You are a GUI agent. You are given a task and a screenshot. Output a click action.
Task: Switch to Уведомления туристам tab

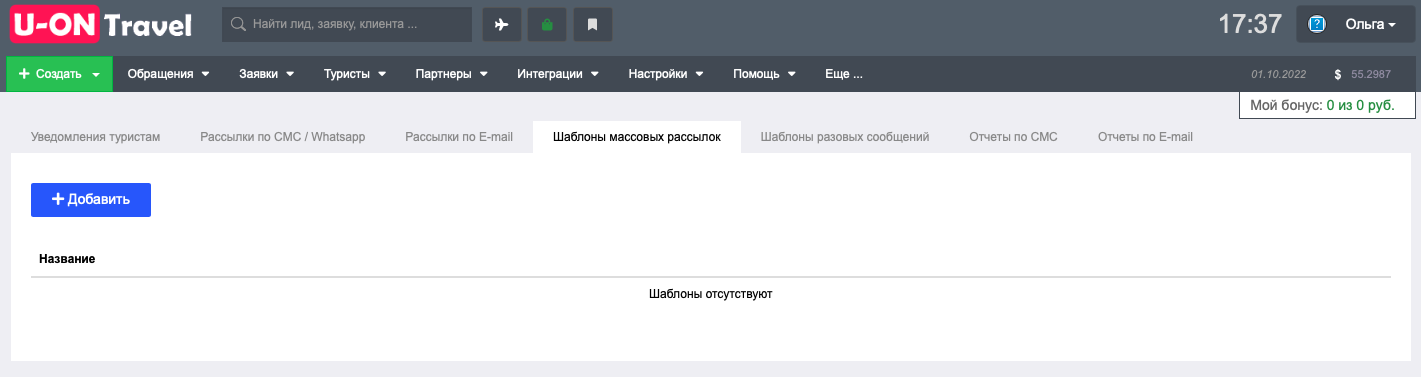click(95, 137)
